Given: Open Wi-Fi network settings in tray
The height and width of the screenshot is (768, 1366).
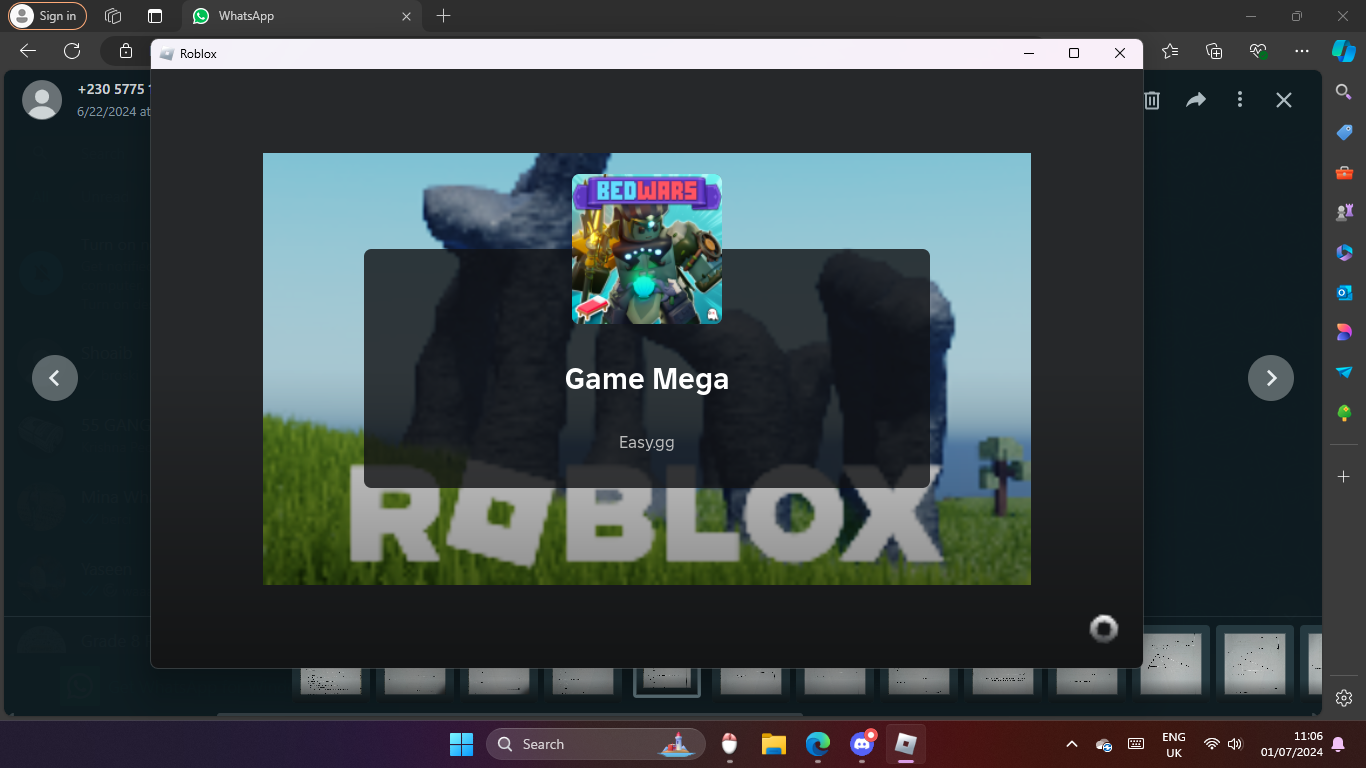Looking at the screenshot, I should coord(1212,744).
